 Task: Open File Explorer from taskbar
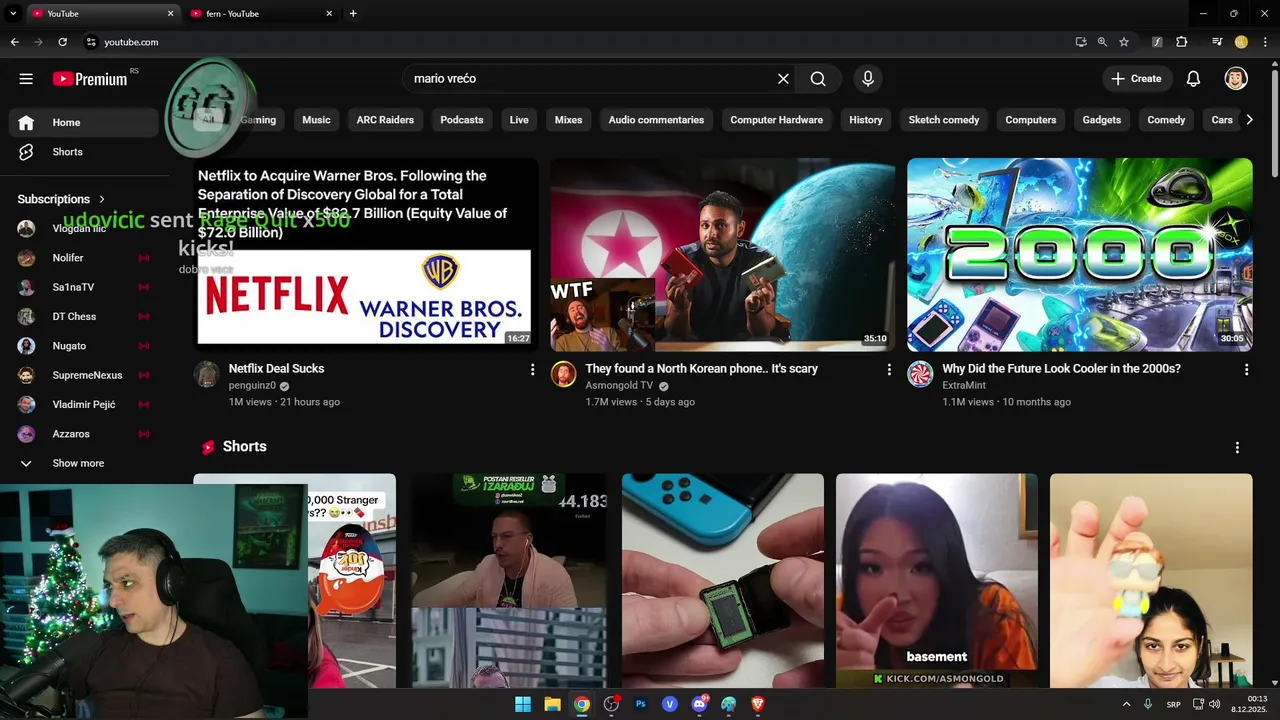click(x=552, y=704)
